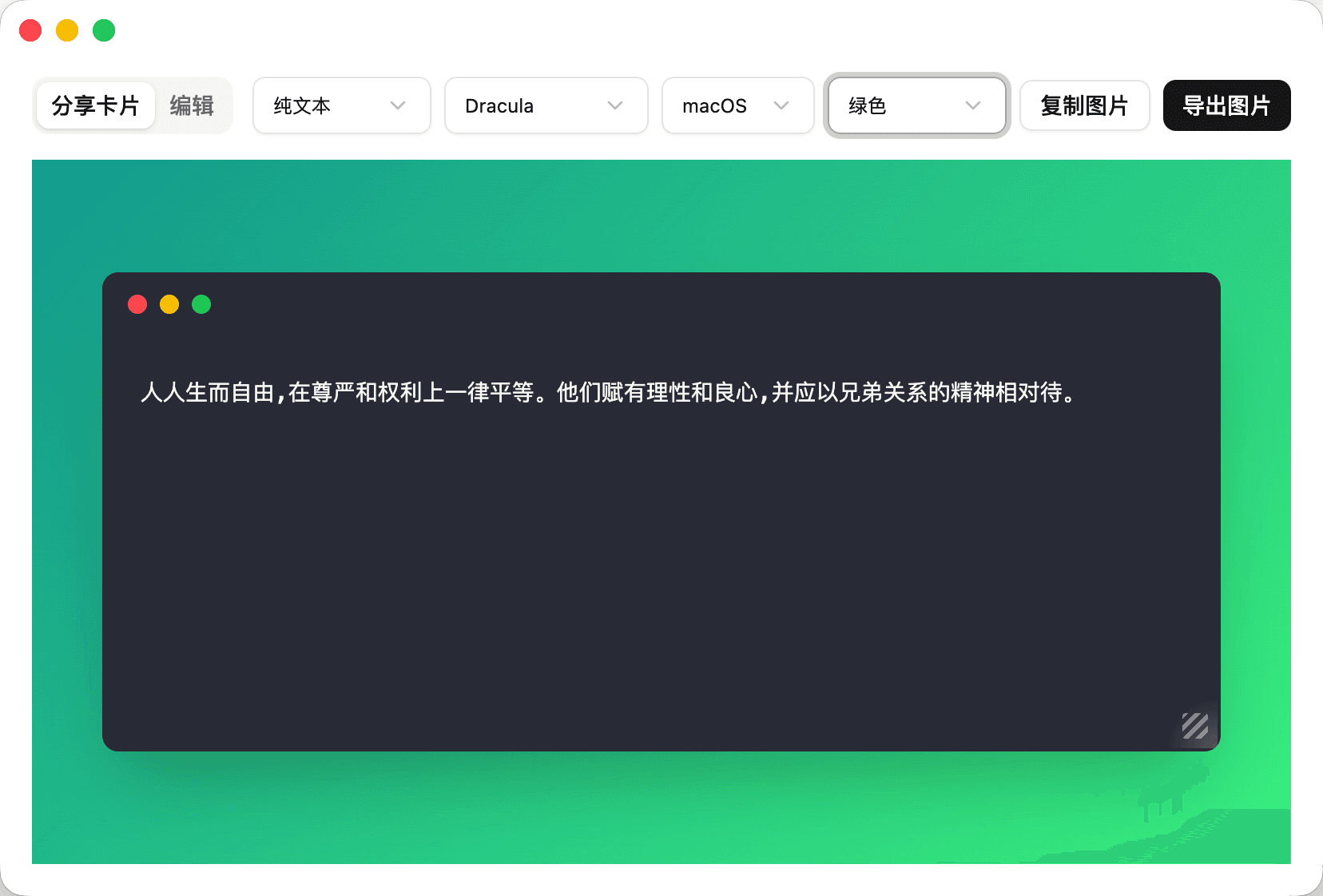1323x896 pixels.
Task: Click the card resize handle icon
Action: [x=1195, y=726]
